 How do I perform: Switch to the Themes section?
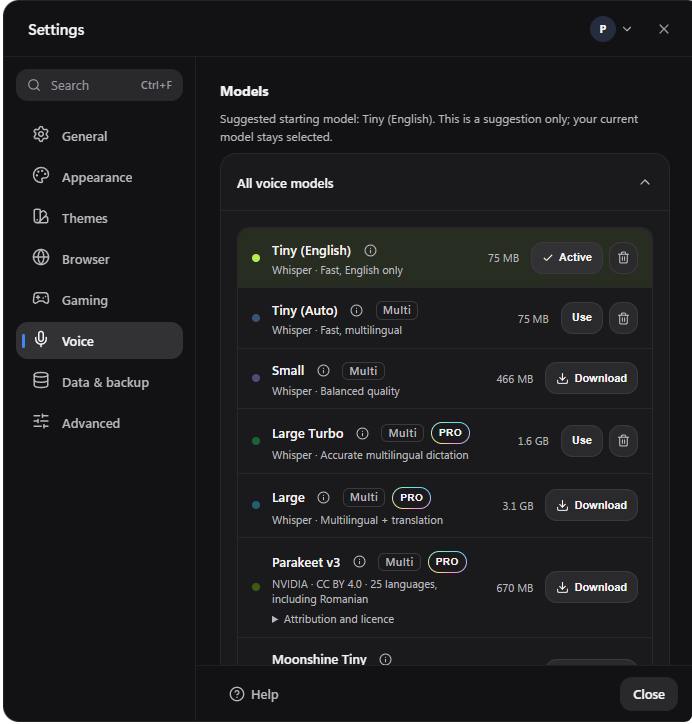99,218
